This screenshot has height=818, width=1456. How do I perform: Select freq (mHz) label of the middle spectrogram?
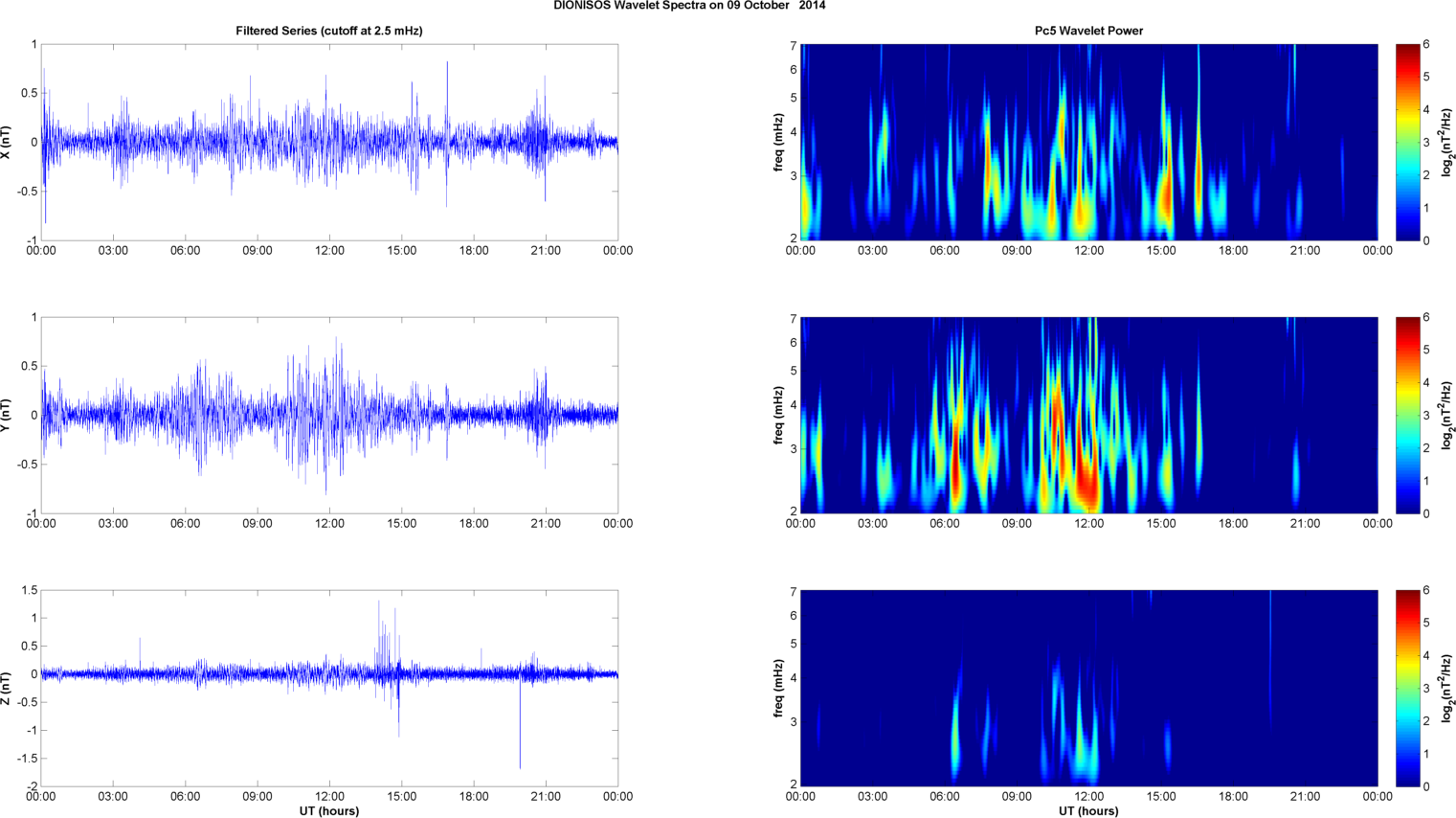[779, 415]
